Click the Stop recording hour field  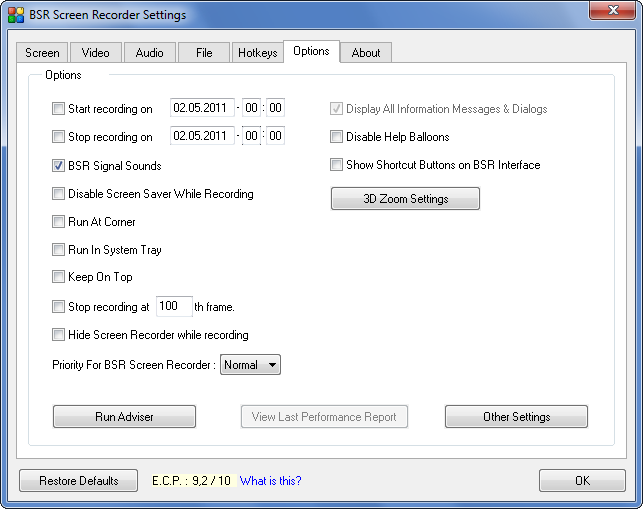coord(251,136)
